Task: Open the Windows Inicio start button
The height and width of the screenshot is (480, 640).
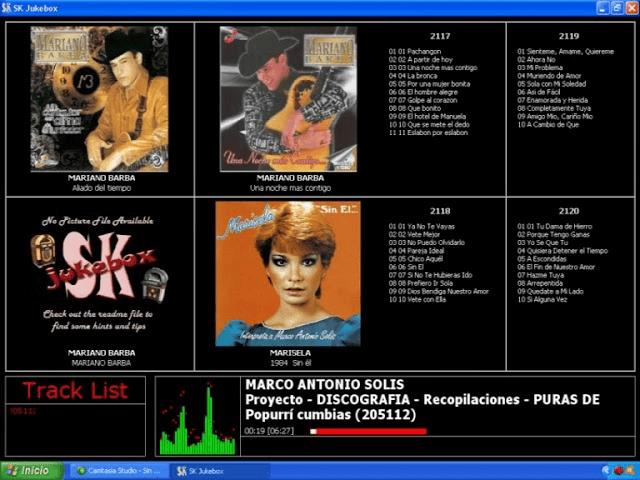Action: tap(32, 471)
